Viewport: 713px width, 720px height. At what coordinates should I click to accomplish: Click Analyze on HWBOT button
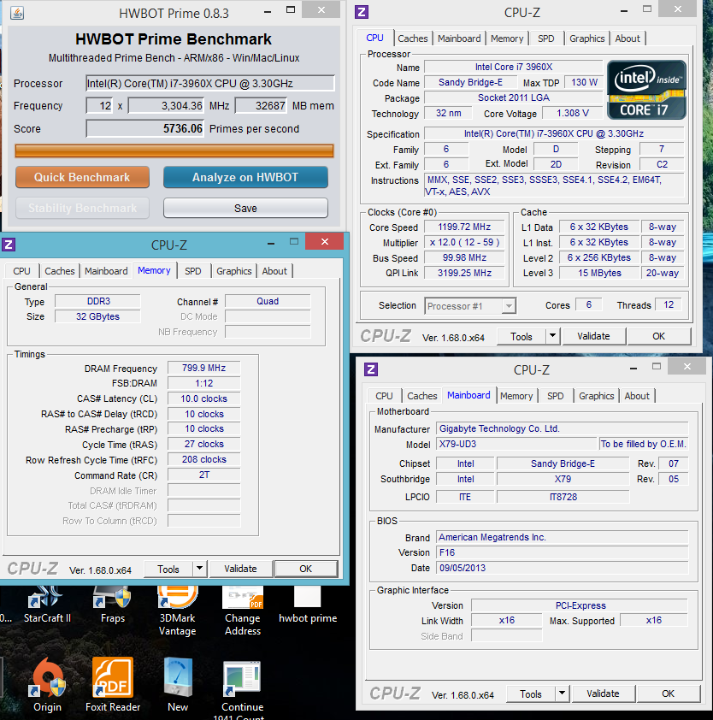click(x=245, y=177)
